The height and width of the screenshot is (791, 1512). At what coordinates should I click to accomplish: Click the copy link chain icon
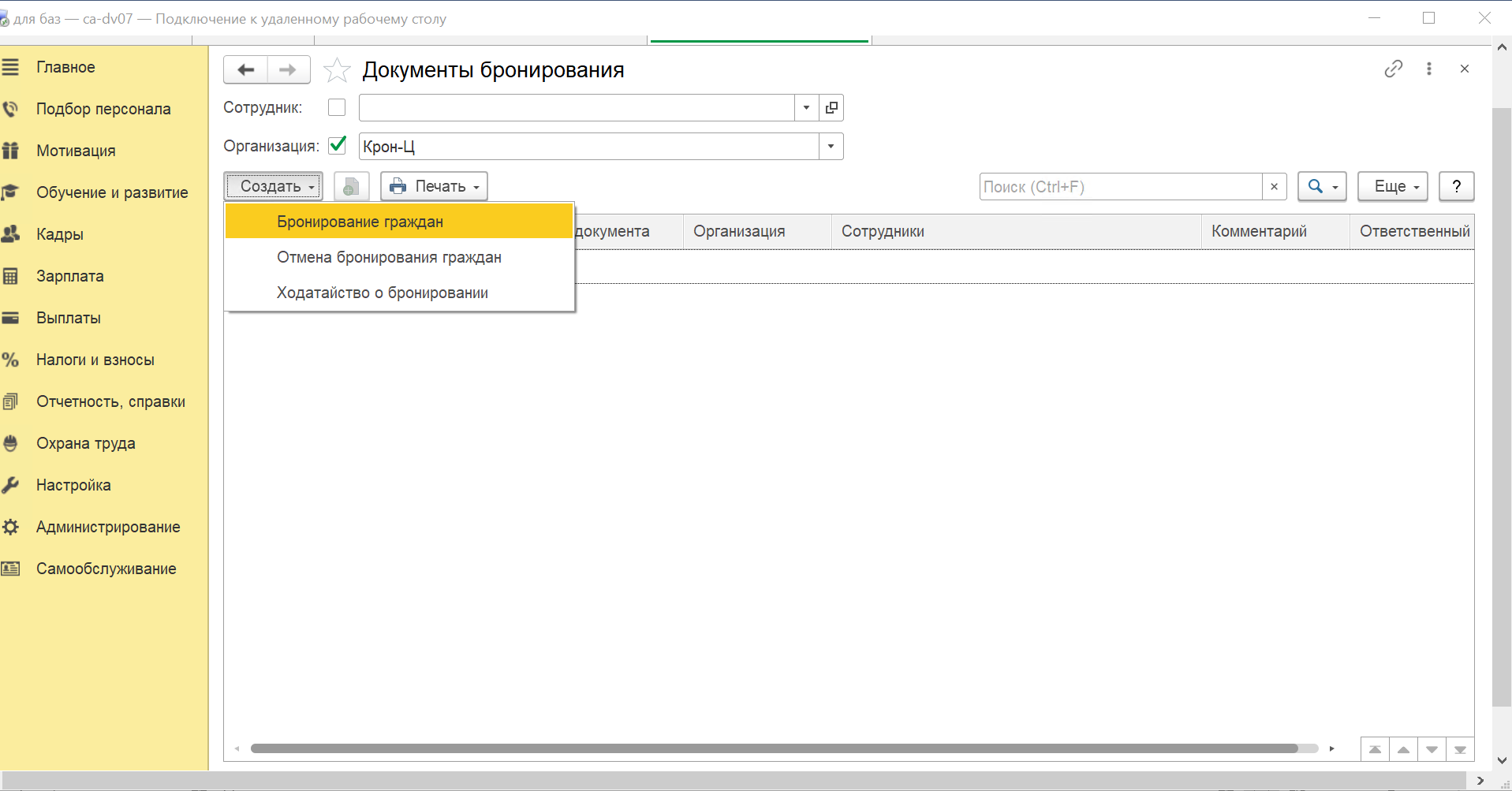pyautogui.click(x=1393, y=69)
